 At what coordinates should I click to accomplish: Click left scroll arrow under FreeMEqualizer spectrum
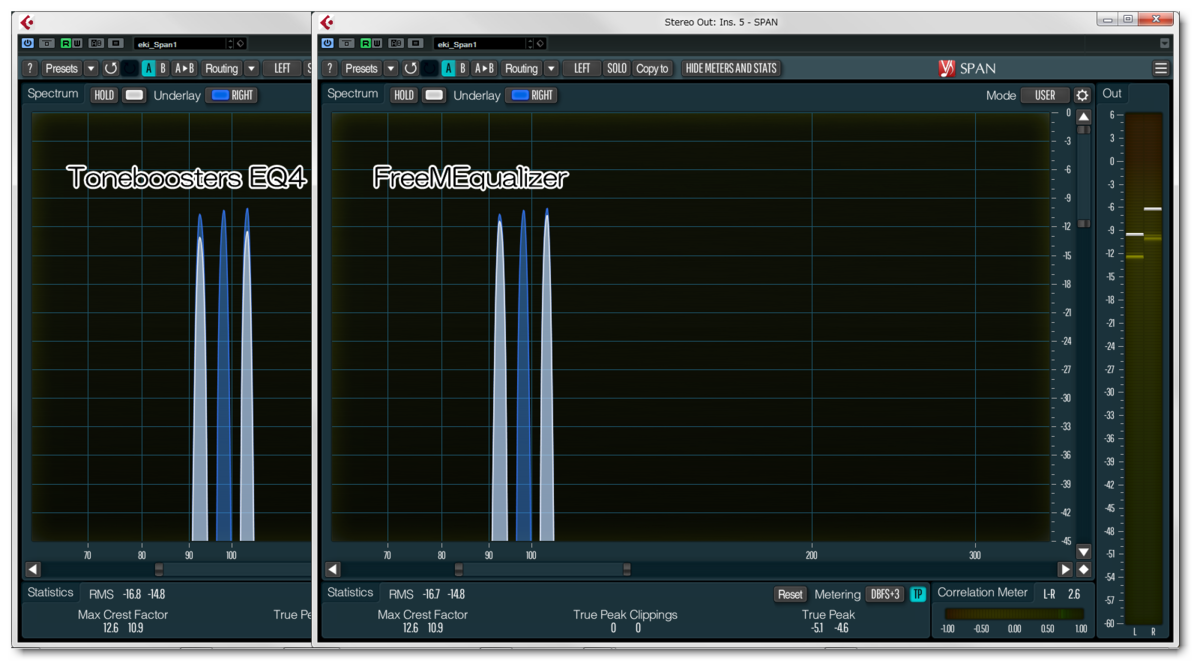click(x=333, y=570)
